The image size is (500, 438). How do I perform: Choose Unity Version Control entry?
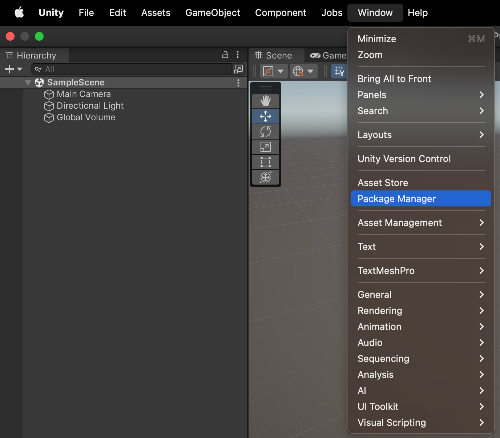point(421,159)
